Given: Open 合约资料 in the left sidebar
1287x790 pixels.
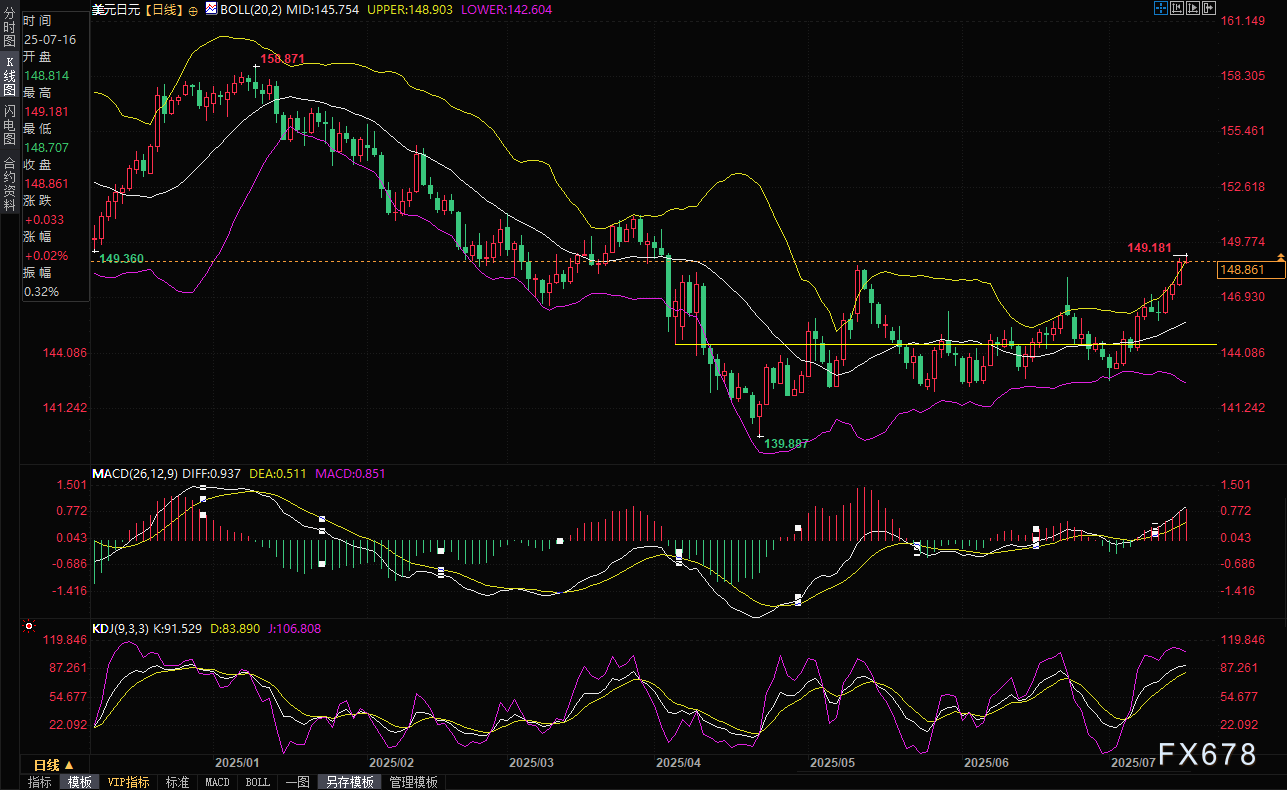Looking at the screenshot, I should tap(9, 176).
